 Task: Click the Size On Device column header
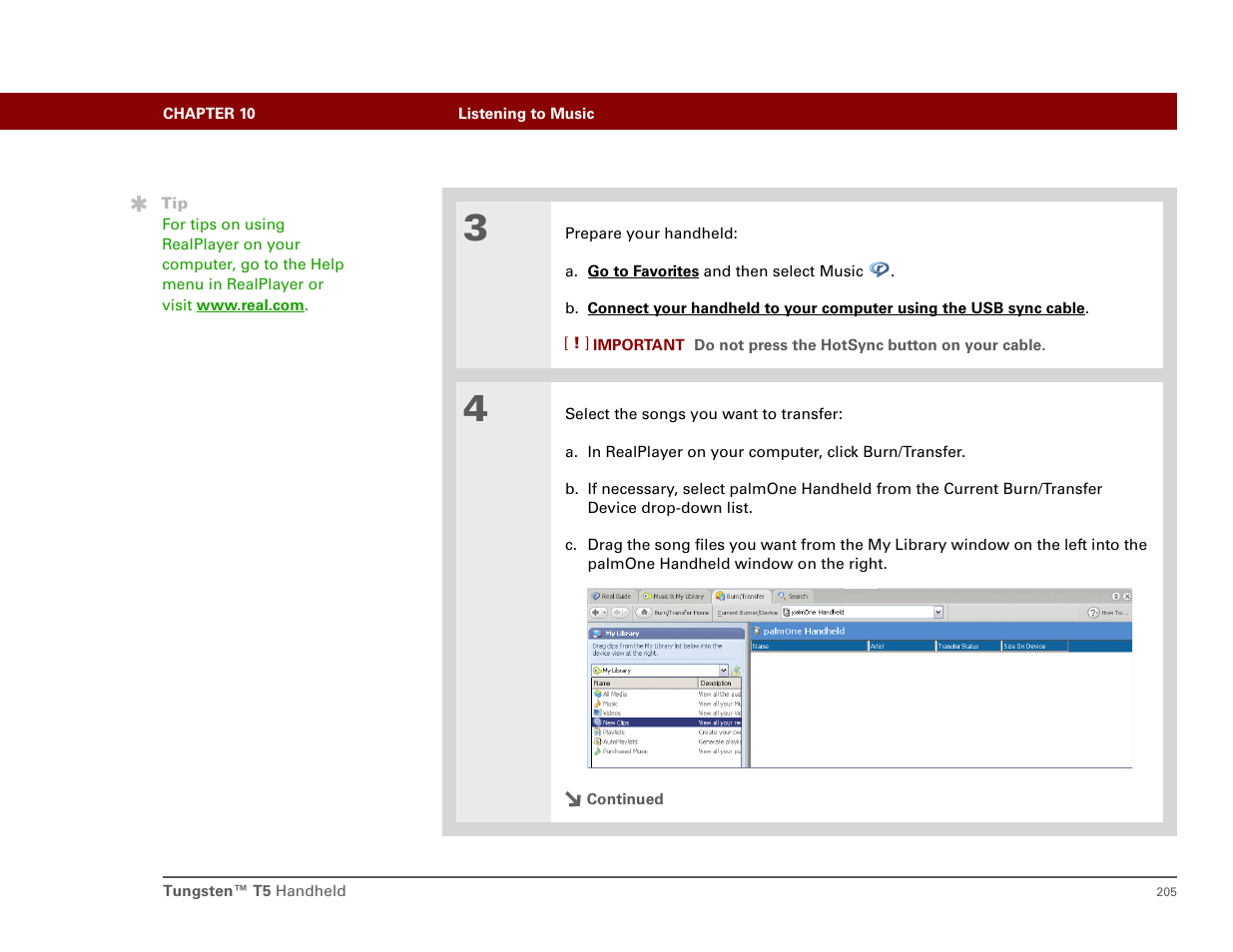pos(1034,647)
